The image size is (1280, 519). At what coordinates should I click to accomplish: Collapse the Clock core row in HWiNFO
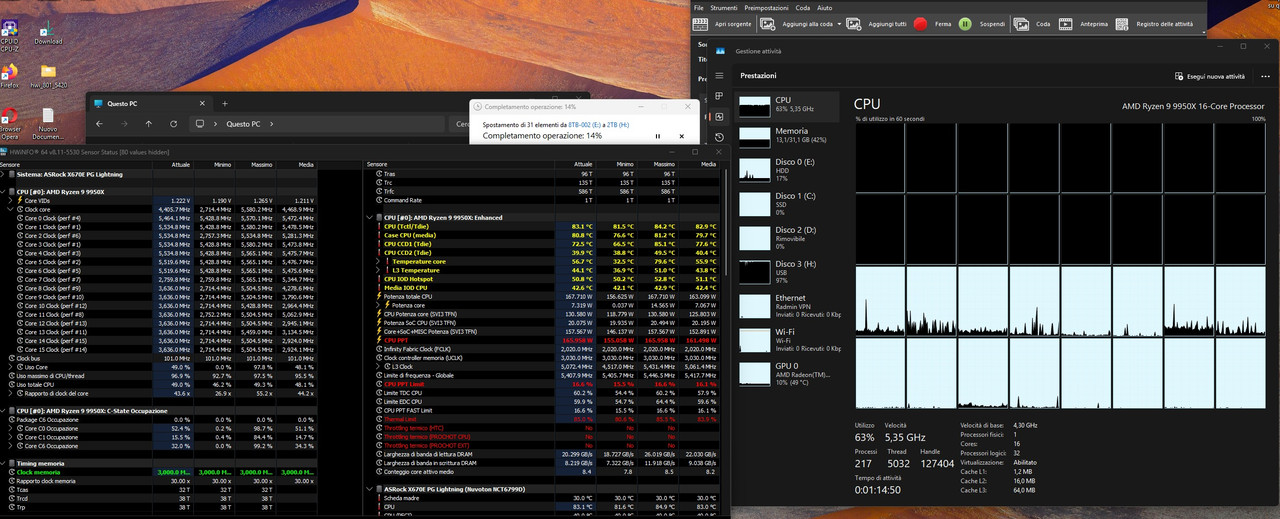[11, 209]
